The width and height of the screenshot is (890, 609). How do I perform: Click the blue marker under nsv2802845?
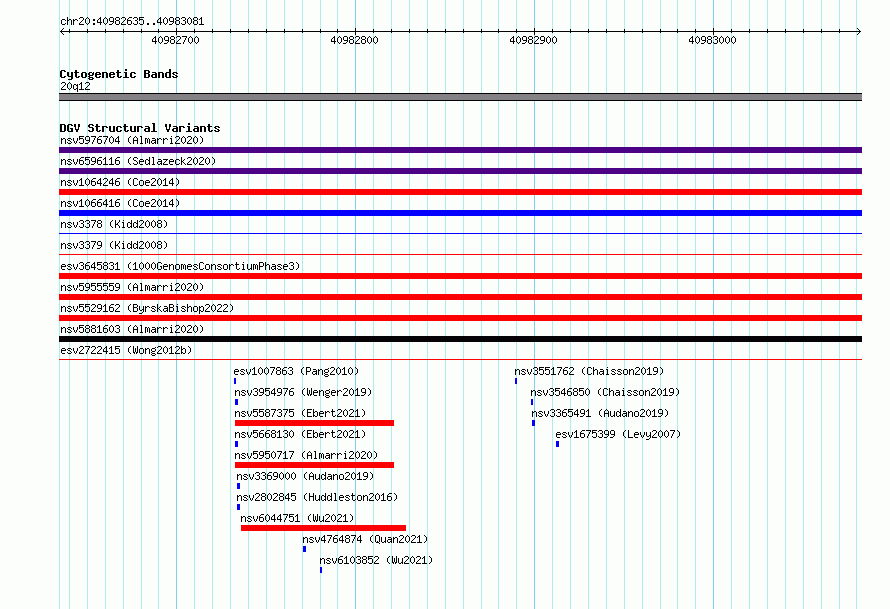(x=238, y=507)
